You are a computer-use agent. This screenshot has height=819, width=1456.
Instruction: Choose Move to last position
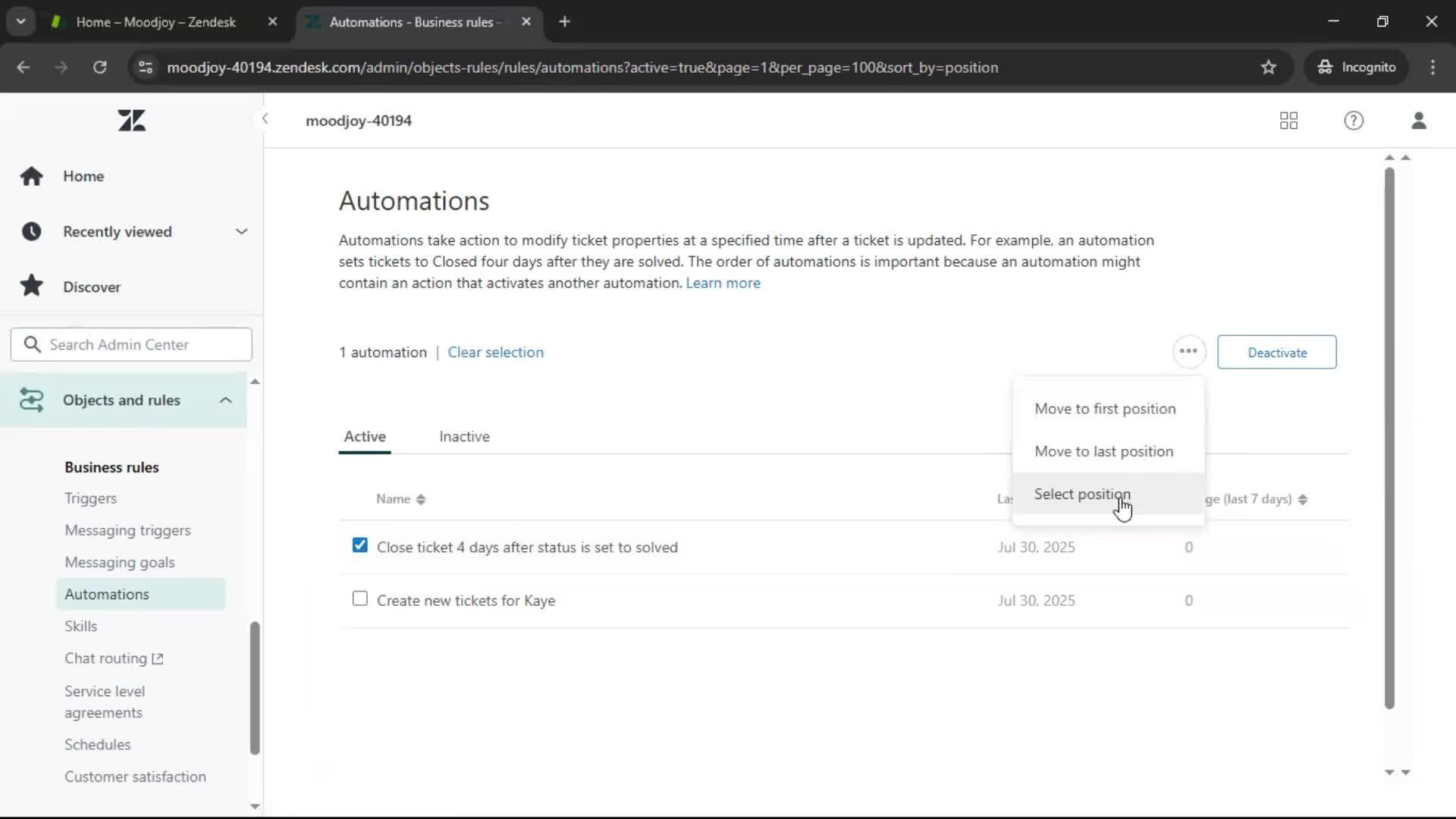1108,451
